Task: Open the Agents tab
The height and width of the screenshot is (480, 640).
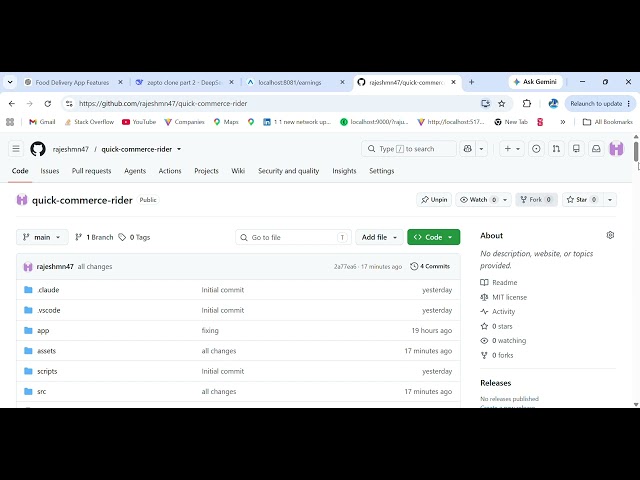Action: coord(135,171)
